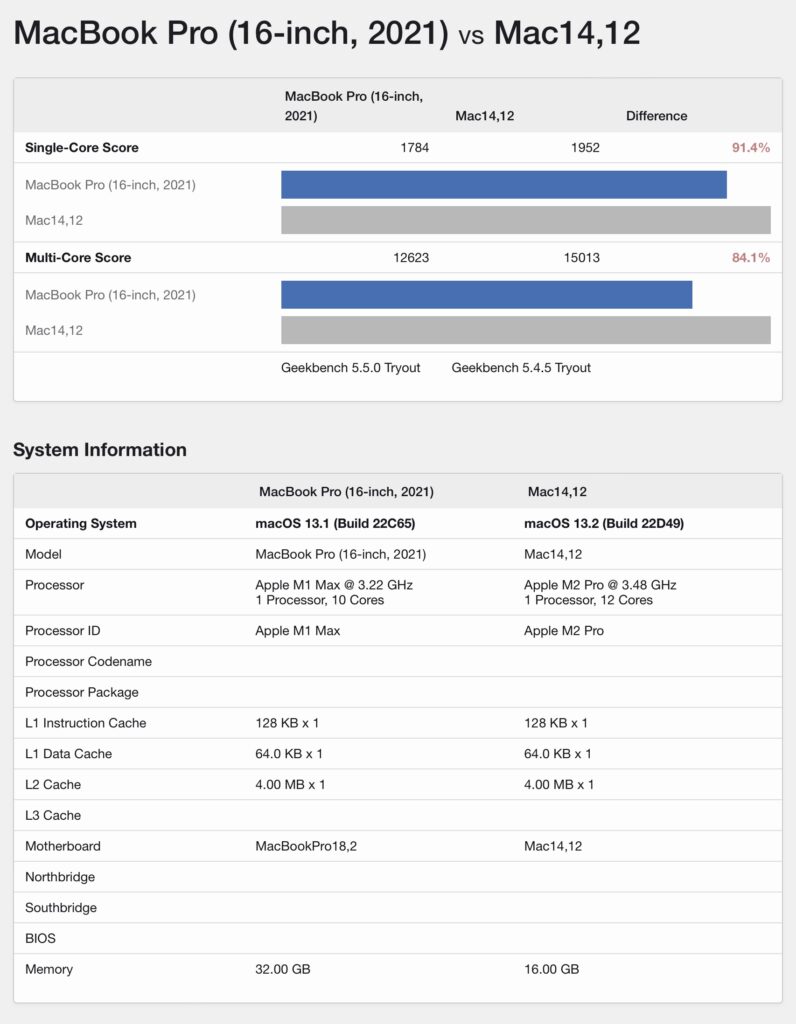Click Apple M2 Pro @ 3.48 GHz
Viewport: 796px width, 1024px height.
click(x=600, y=584)
